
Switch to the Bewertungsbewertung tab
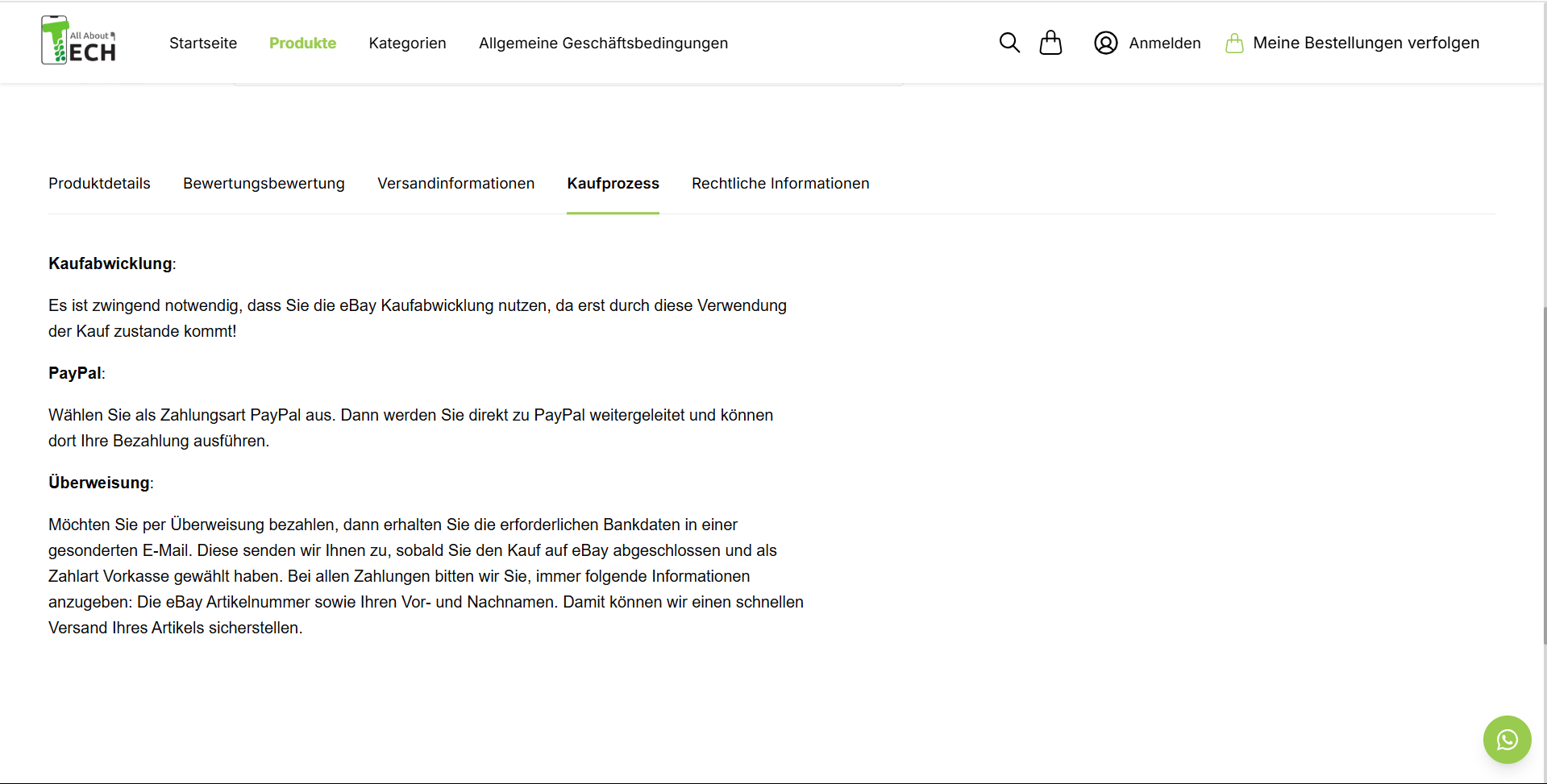(x=264, y=184)
